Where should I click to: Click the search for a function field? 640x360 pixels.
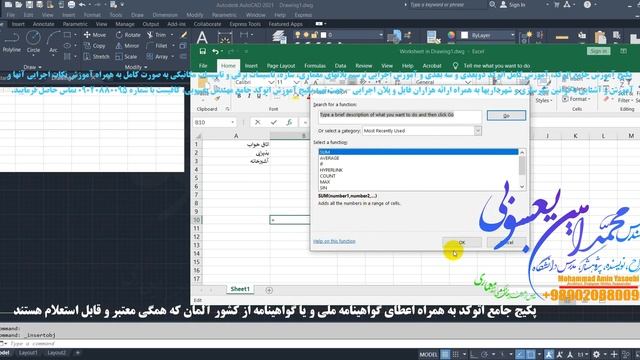(x=400, y=116)
